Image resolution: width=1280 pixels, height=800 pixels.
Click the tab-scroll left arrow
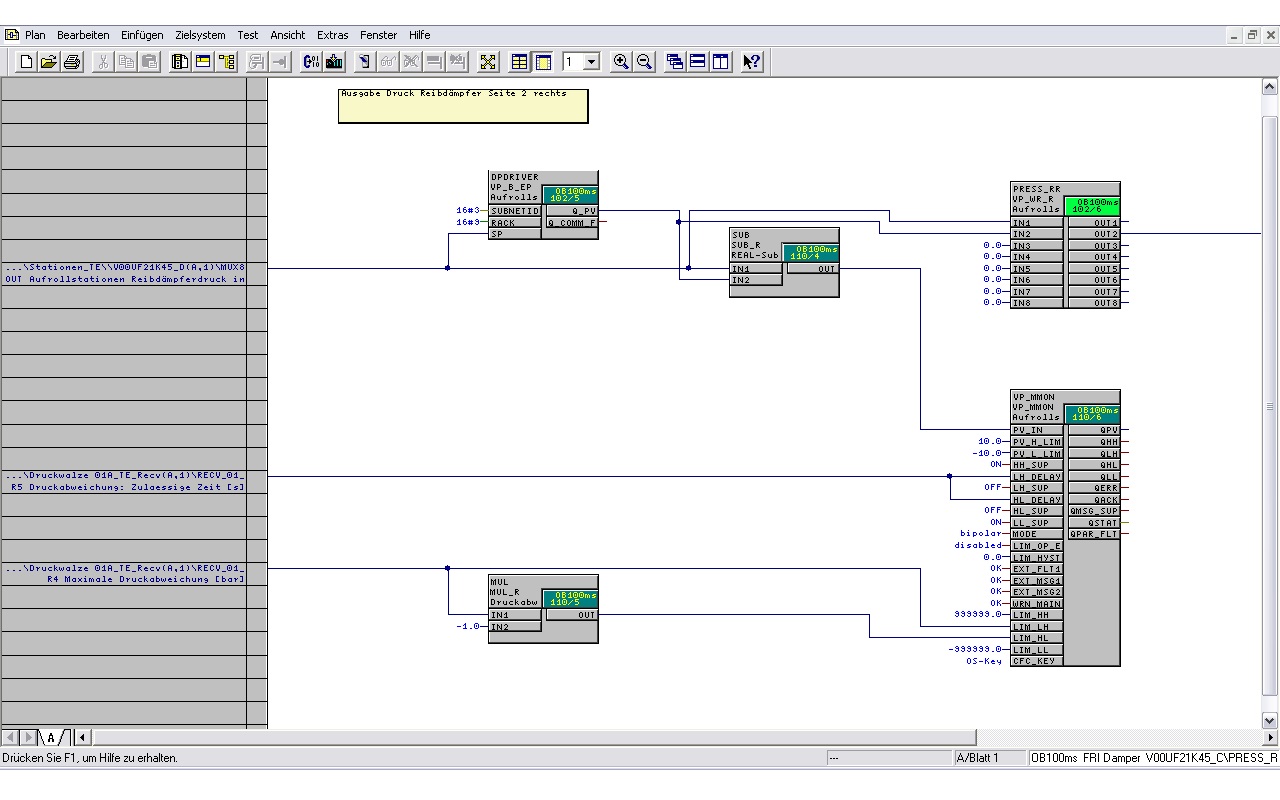pos(9,736)
